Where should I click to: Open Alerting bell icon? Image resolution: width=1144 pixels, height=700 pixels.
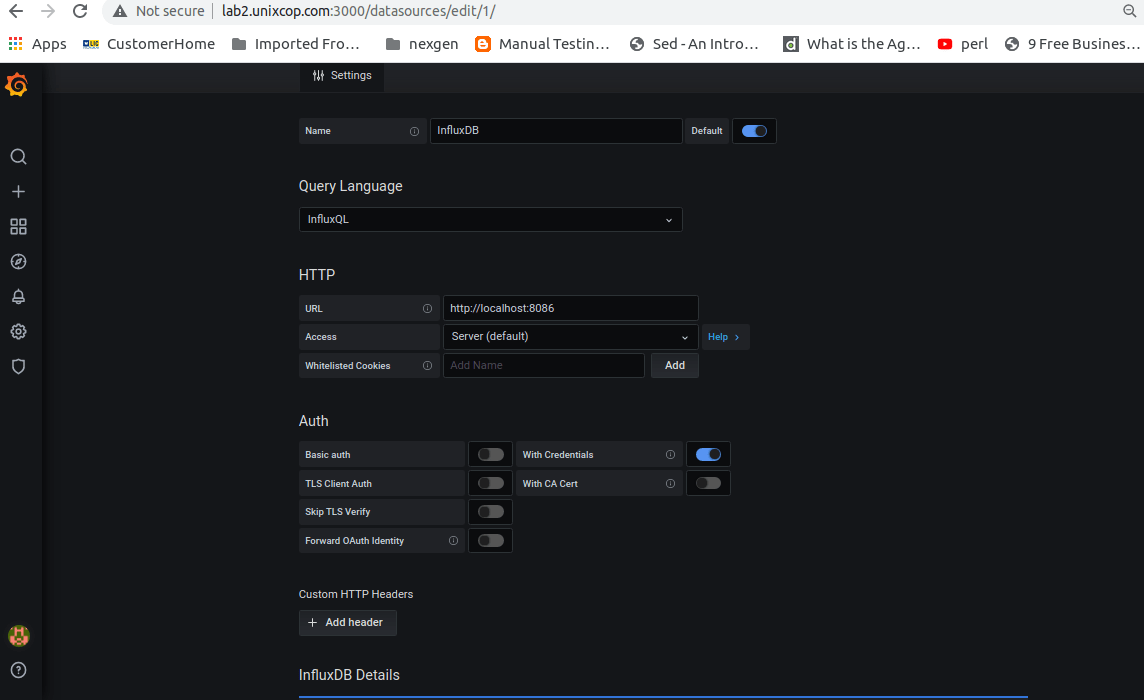(x=18, y=296)
